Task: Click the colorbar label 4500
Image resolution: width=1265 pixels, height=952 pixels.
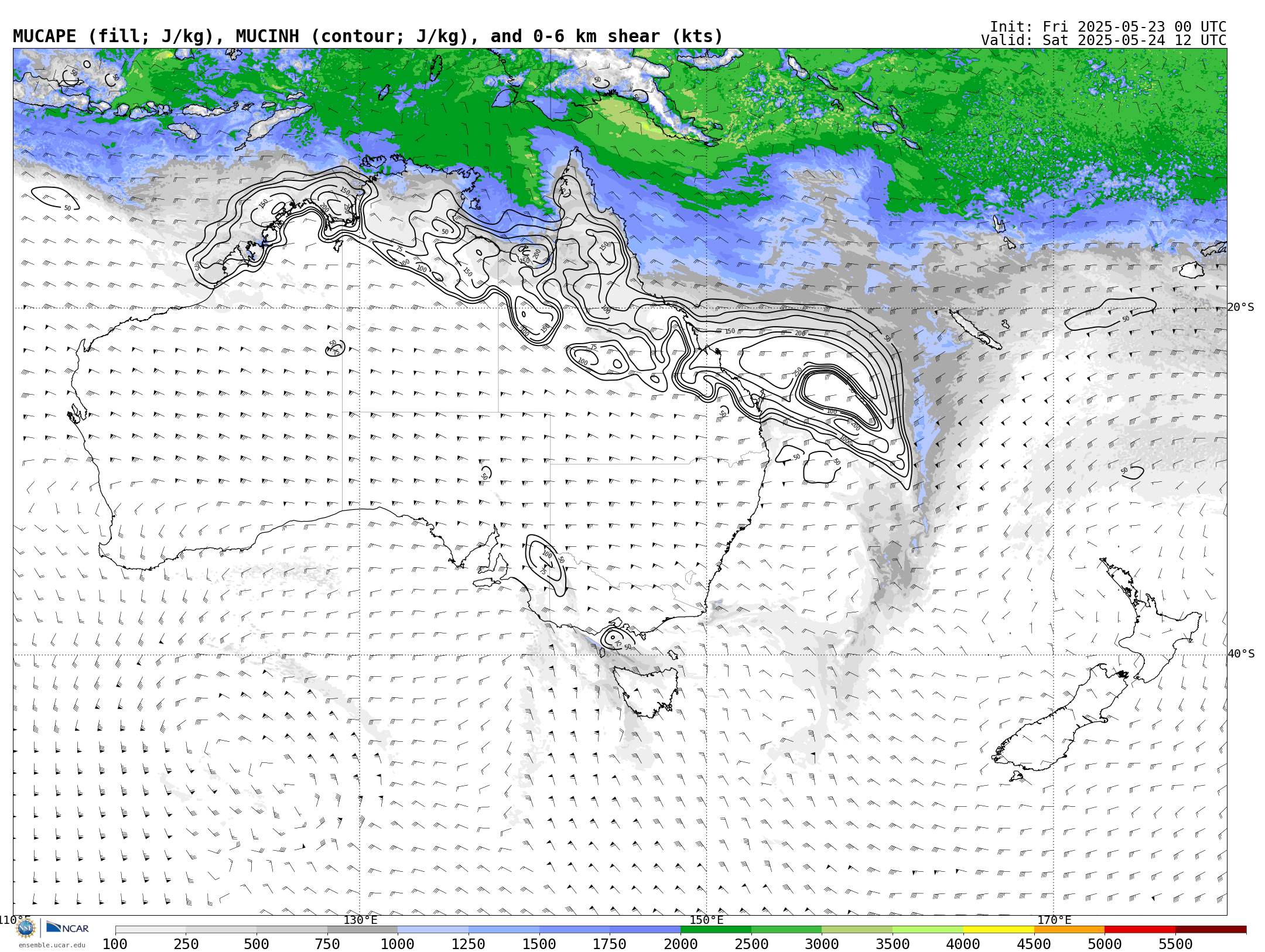Action: (1034, 944)
